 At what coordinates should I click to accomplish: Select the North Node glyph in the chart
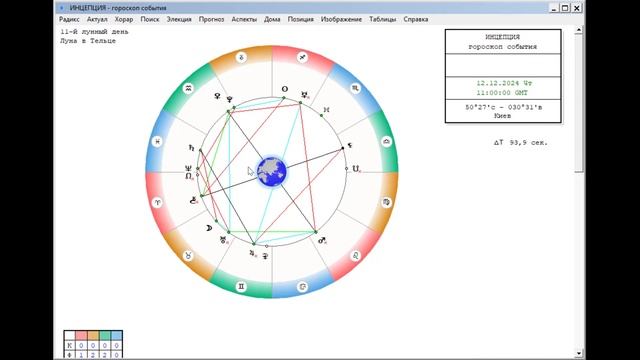(x=189, y=176)
